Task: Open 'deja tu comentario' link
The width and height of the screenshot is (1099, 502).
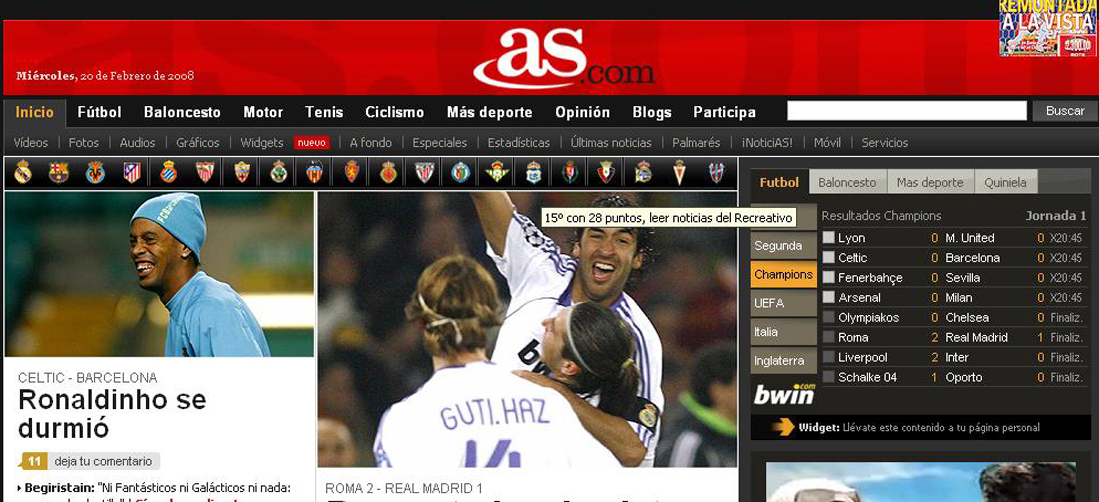Action: point(103,461)
